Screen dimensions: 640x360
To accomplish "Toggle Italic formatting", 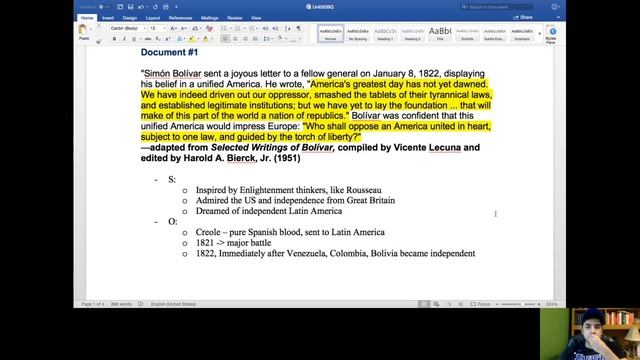I will click(x=124, y=39).
